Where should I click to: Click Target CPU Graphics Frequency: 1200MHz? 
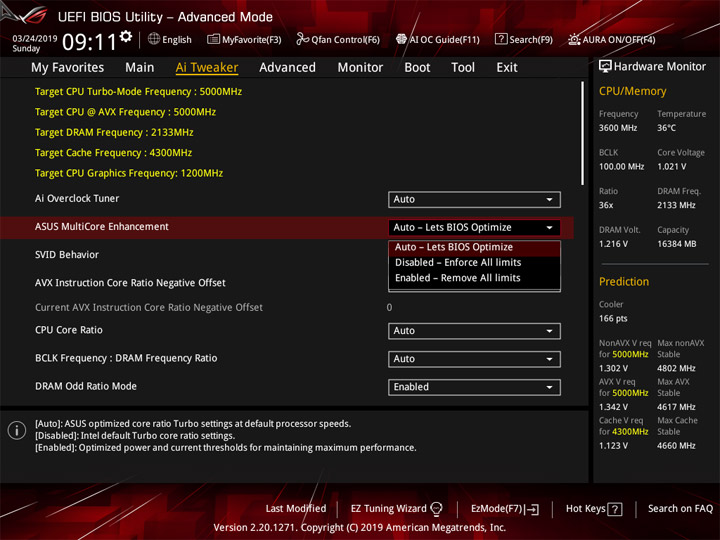click(129, 173)
